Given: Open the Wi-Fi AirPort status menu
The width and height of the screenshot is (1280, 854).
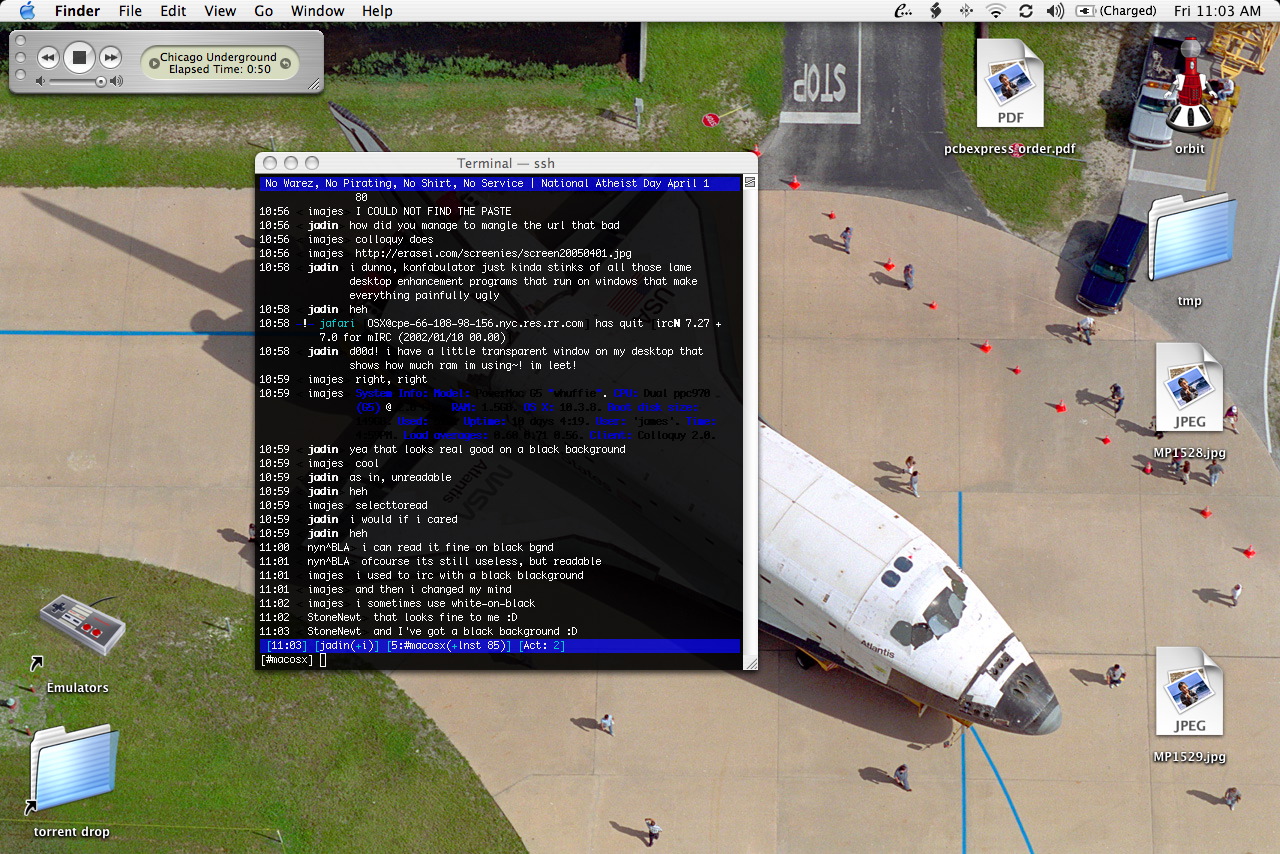Looking at the screenshot, I should click(x=995, y=11).
